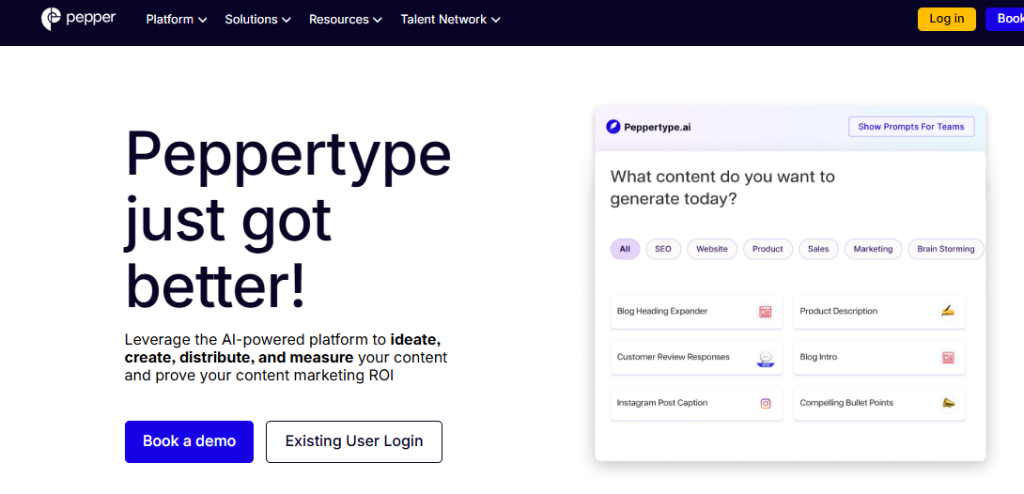The width and height of the screenshot is (1024, 494).
Task: Click the Compelling Bullet Points megaphone icon
Action: [948, 403]
